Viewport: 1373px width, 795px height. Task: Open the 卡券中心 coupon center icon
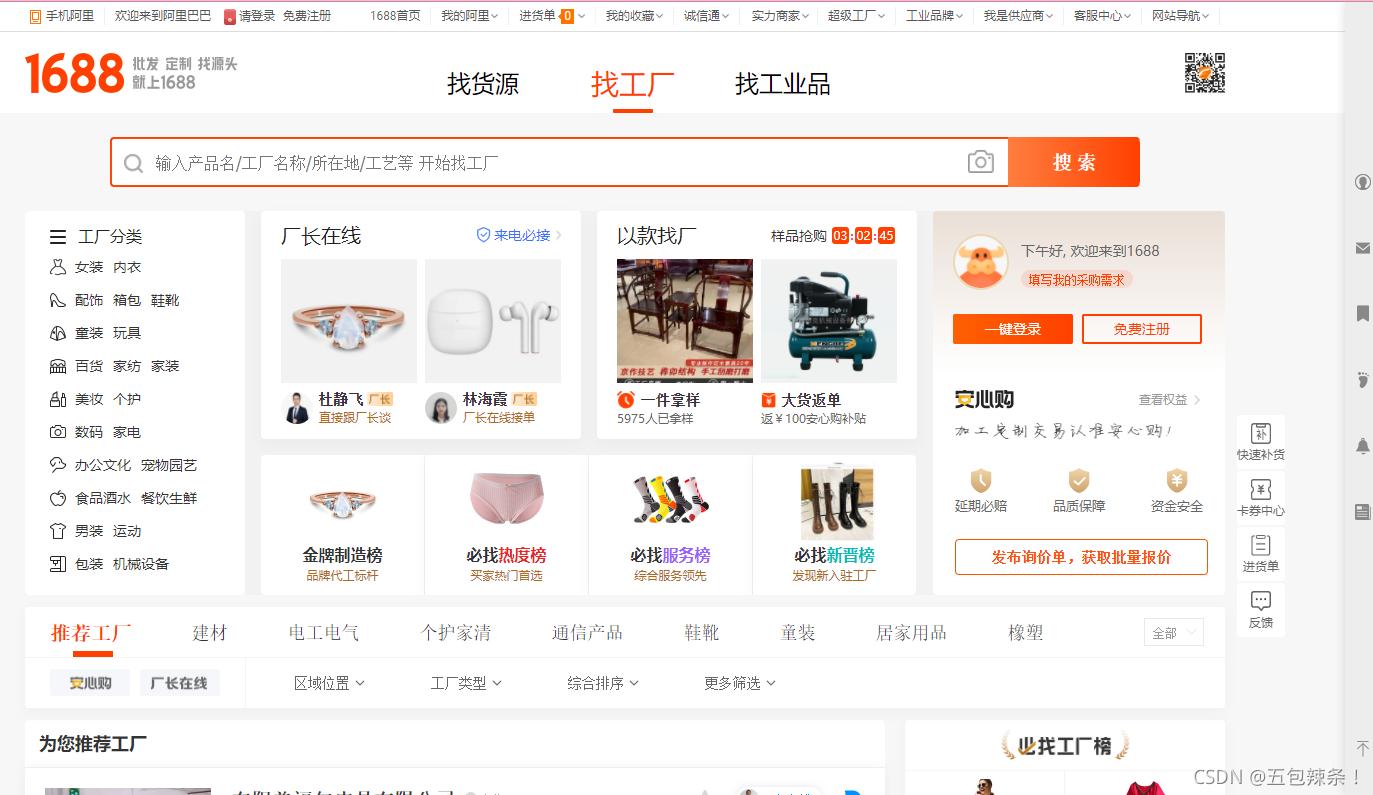[1260, 495]
